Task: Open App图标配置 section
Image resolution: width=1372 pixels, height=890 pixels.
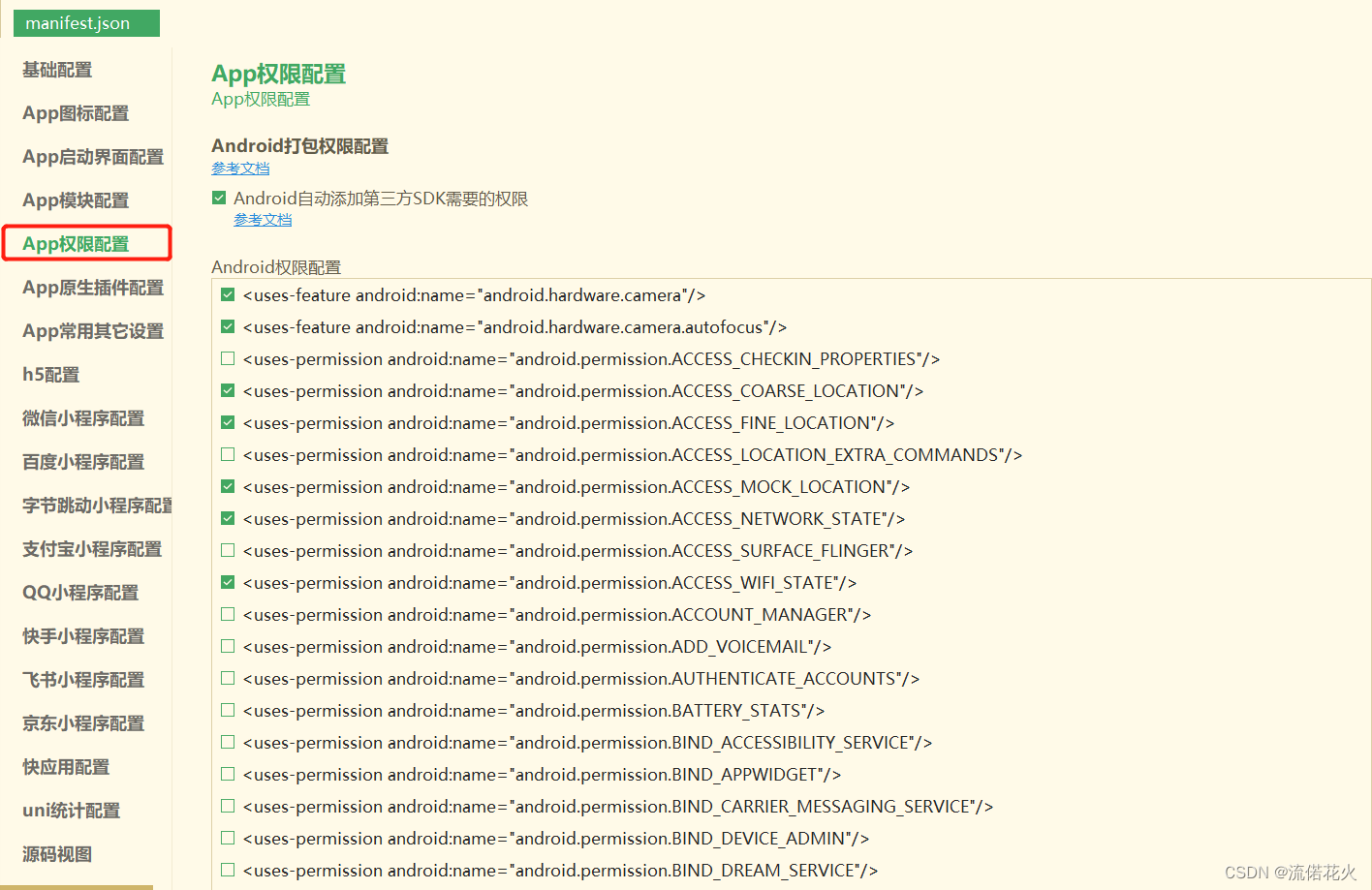Action: pyautogui.click(x=76, y=113)
